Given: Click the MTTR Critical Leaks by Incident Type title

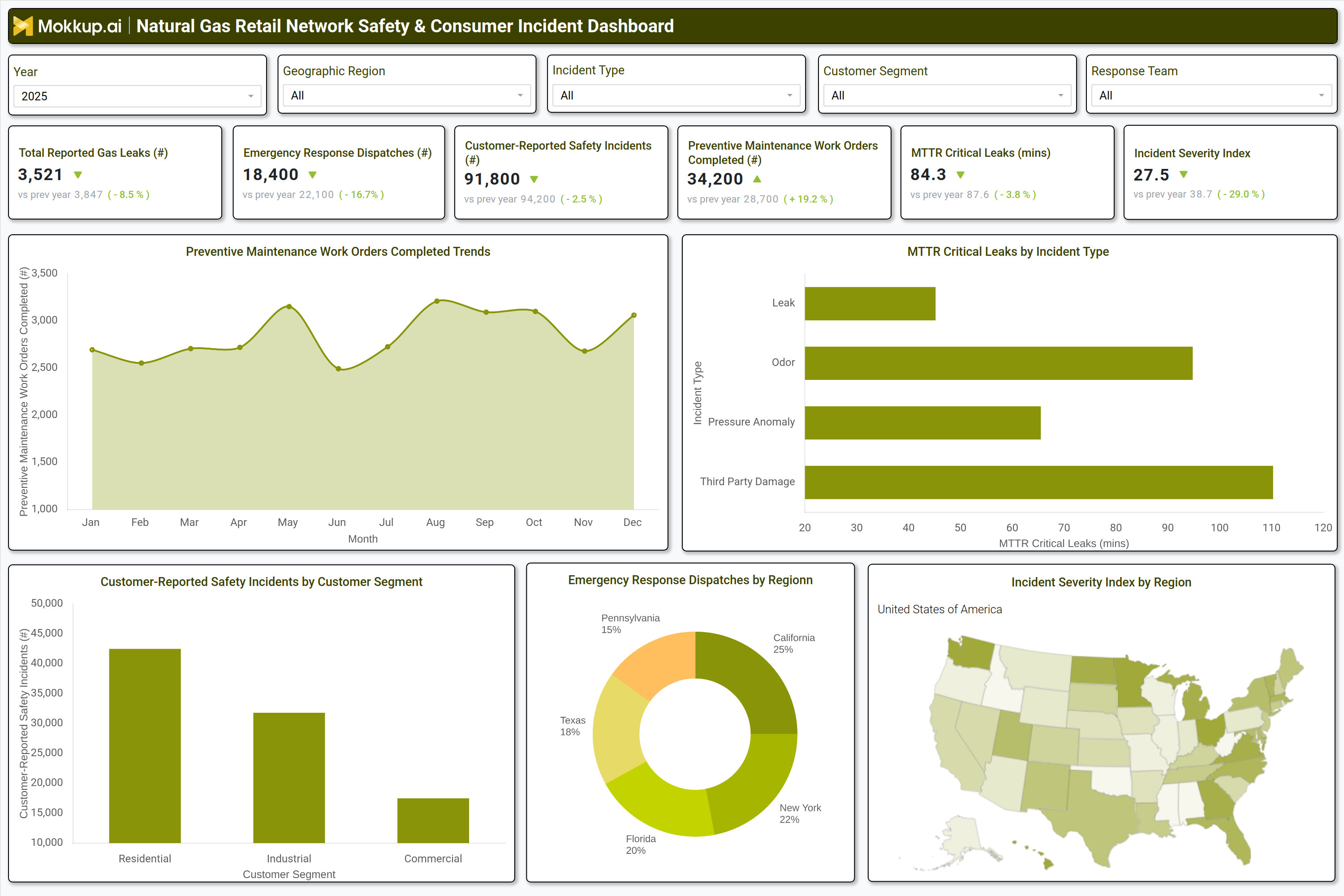Looking at the screenshot, I should [1008, 251].
